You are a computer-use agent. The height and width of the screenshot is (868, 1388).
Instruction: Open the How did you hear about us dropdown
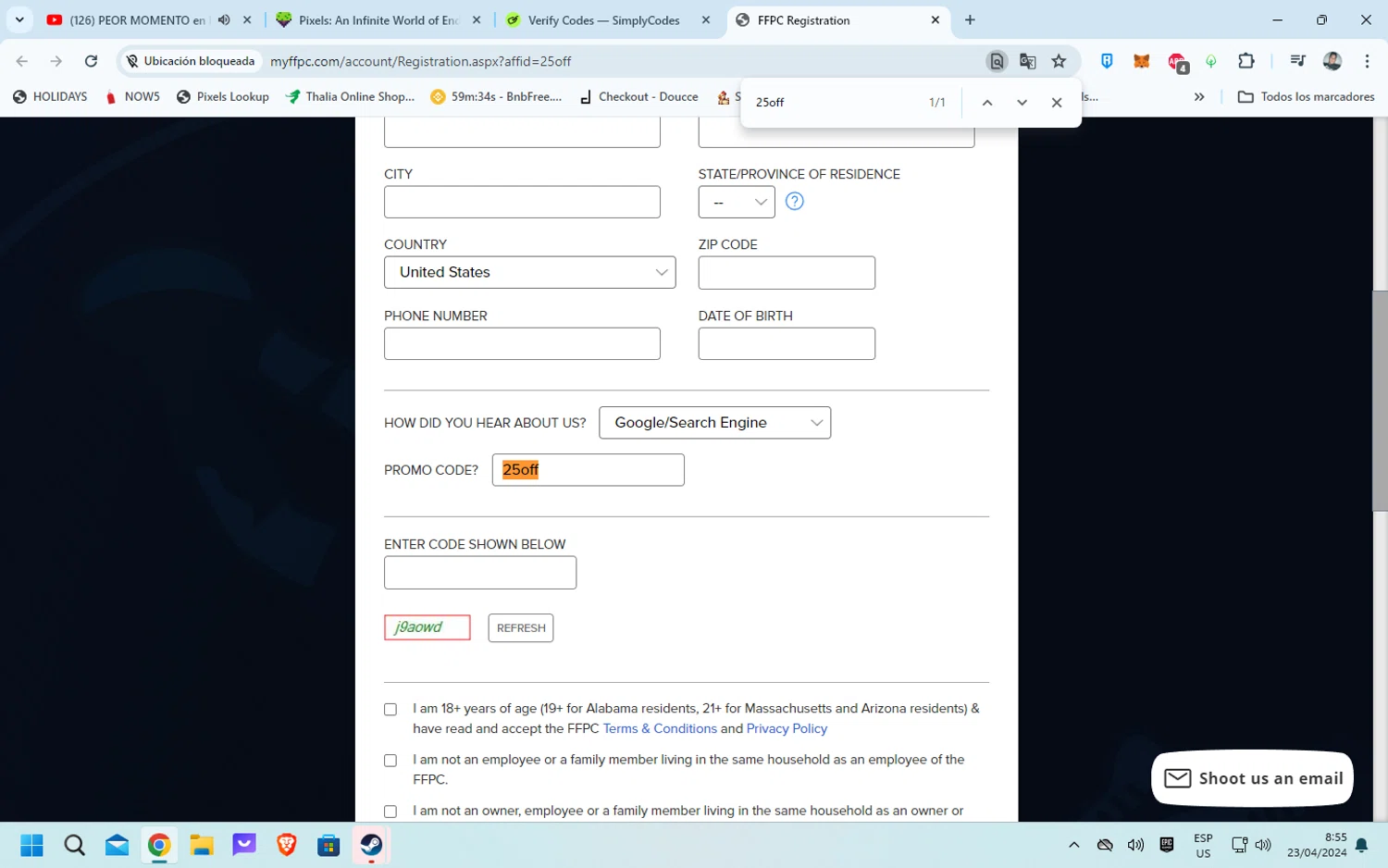[x=714, y=423]
